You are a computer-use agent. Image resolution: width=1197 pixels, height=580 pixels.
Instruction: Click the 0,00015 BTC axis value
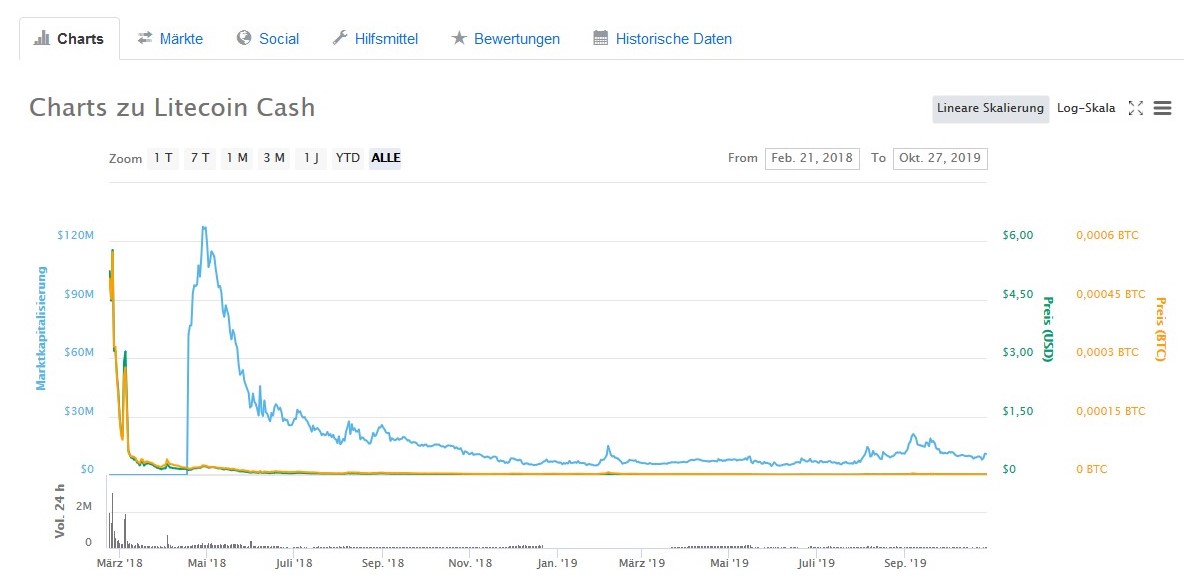pyautogui.click(x=1111, y=411)
